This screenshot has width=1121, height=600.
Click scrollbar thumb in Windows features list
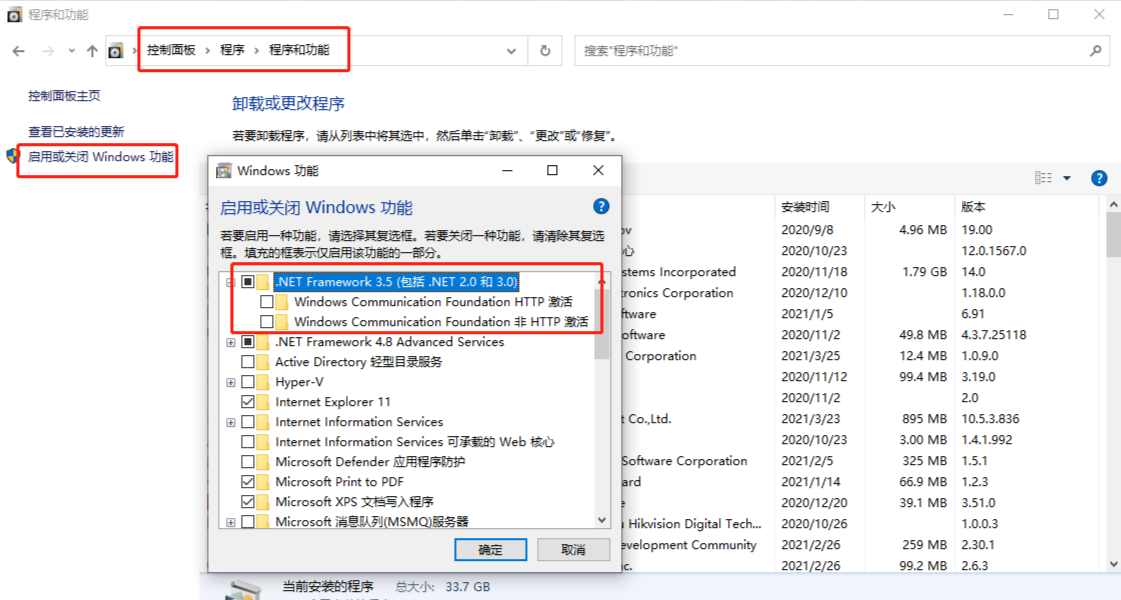point(602,323)
